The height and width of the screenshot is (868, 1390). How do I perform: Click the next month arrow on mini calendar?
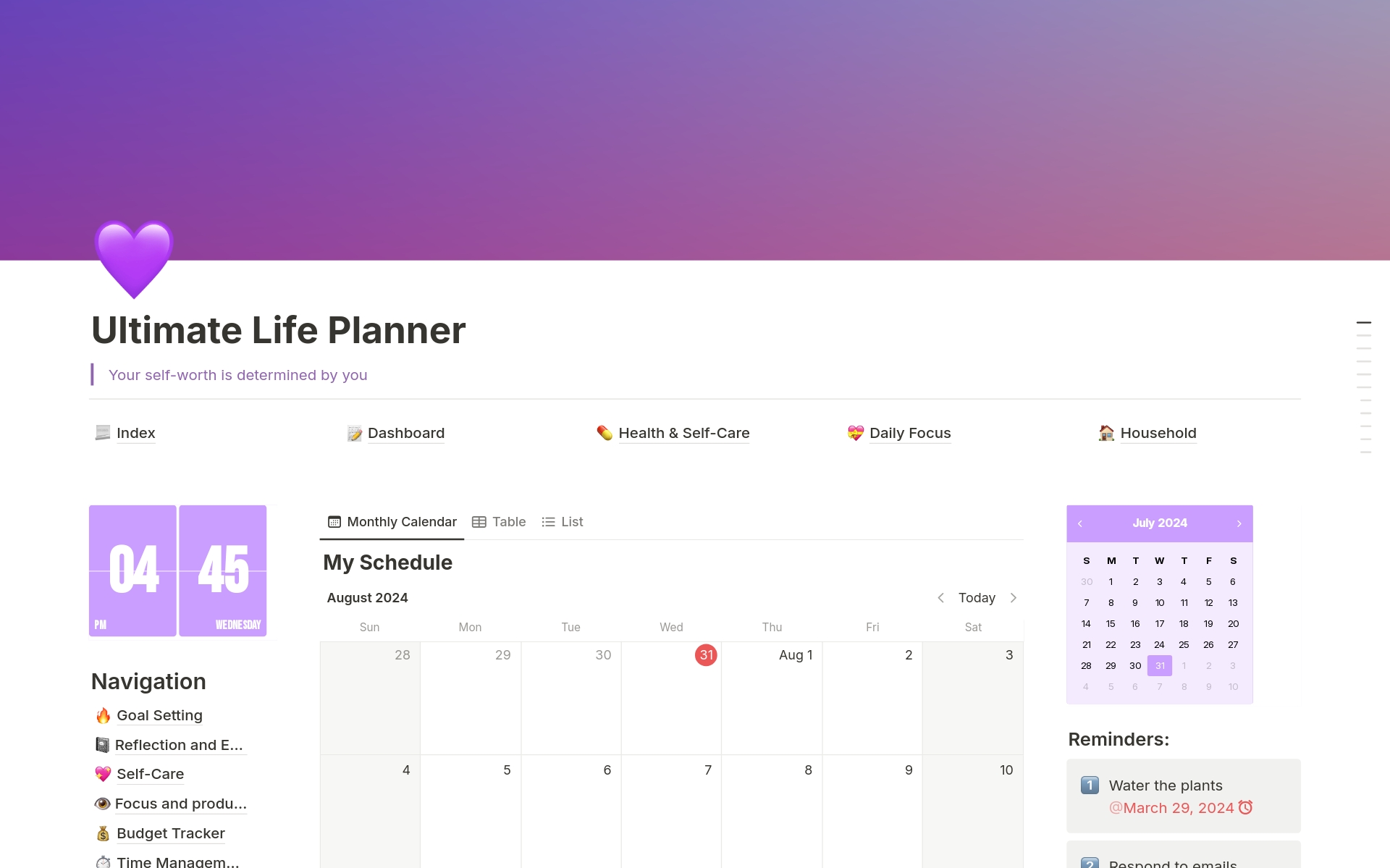click(1239, 522)
